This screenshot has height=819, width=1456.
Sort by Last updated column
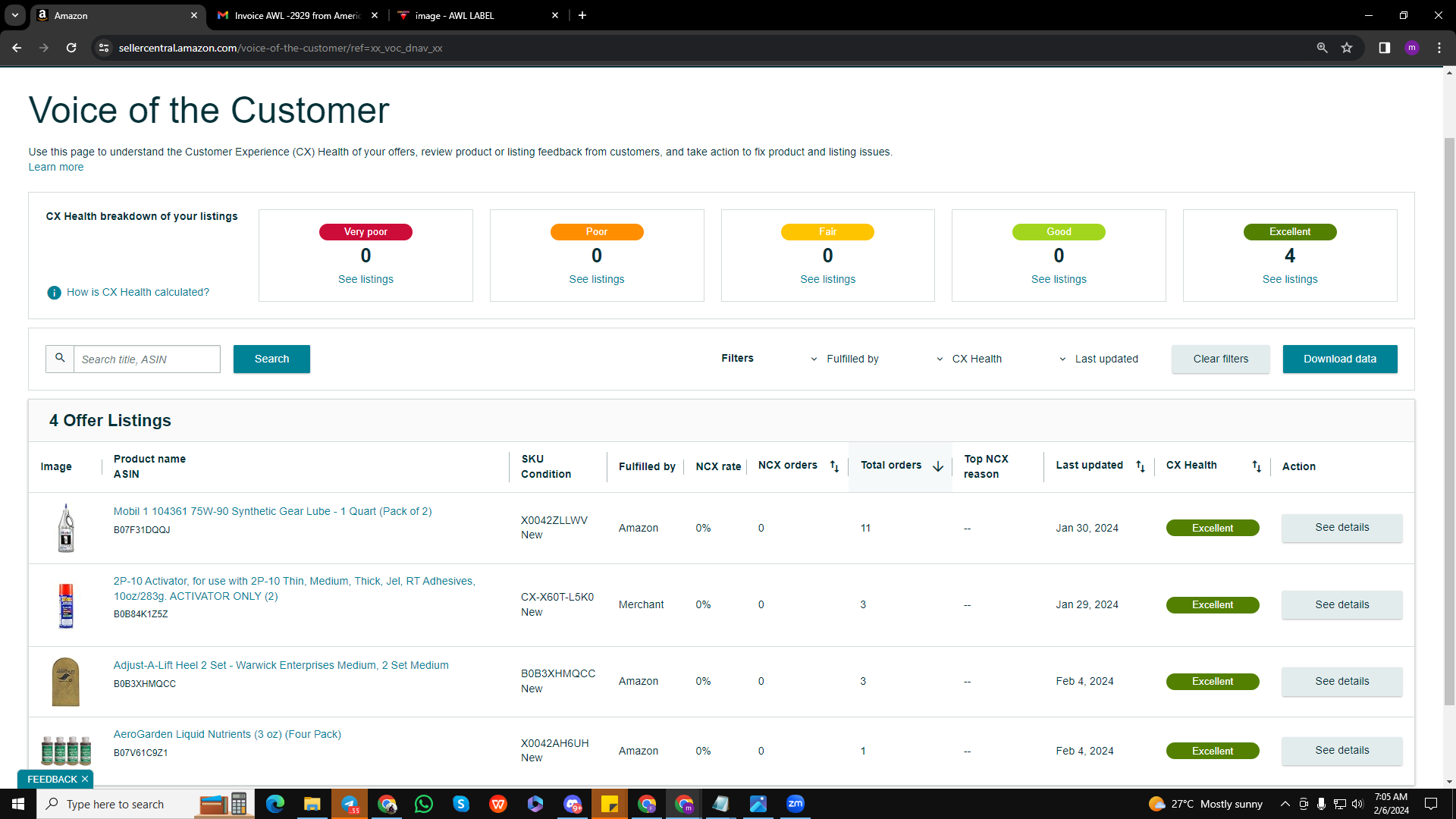[x=1141, y=466]
